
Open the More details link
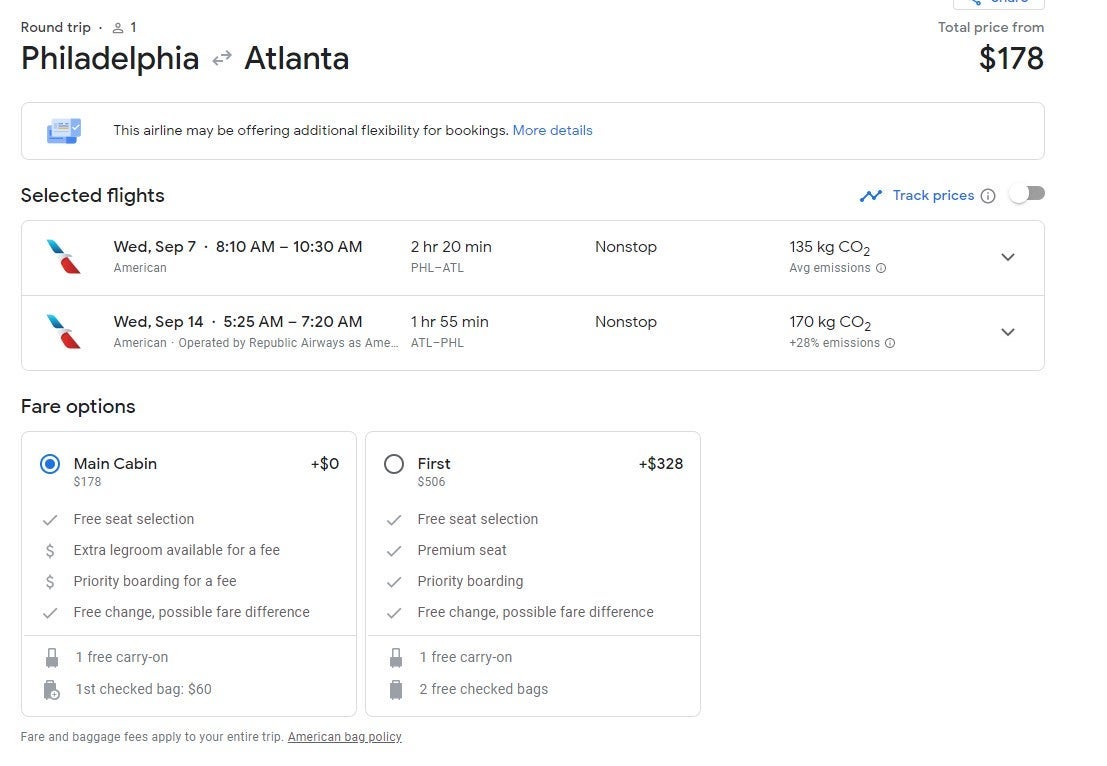(552, 131)
